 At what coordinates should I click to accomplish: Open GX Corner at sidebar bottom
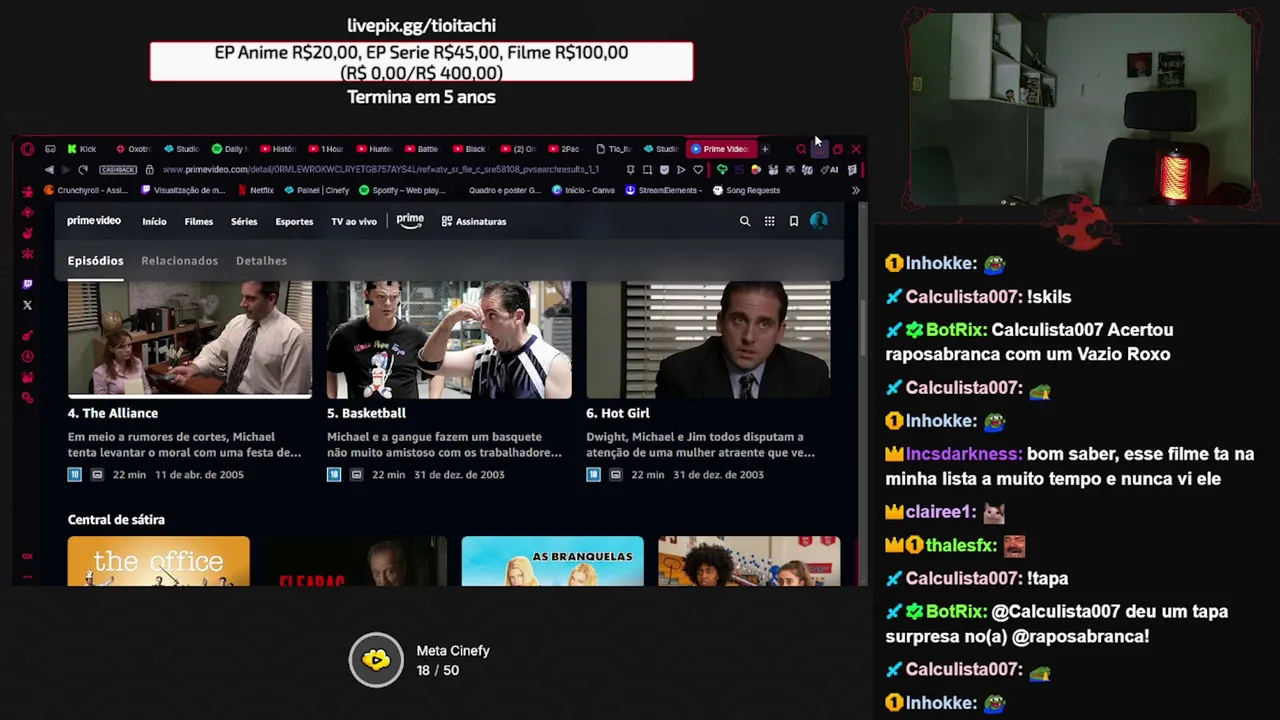pos(27,556)
